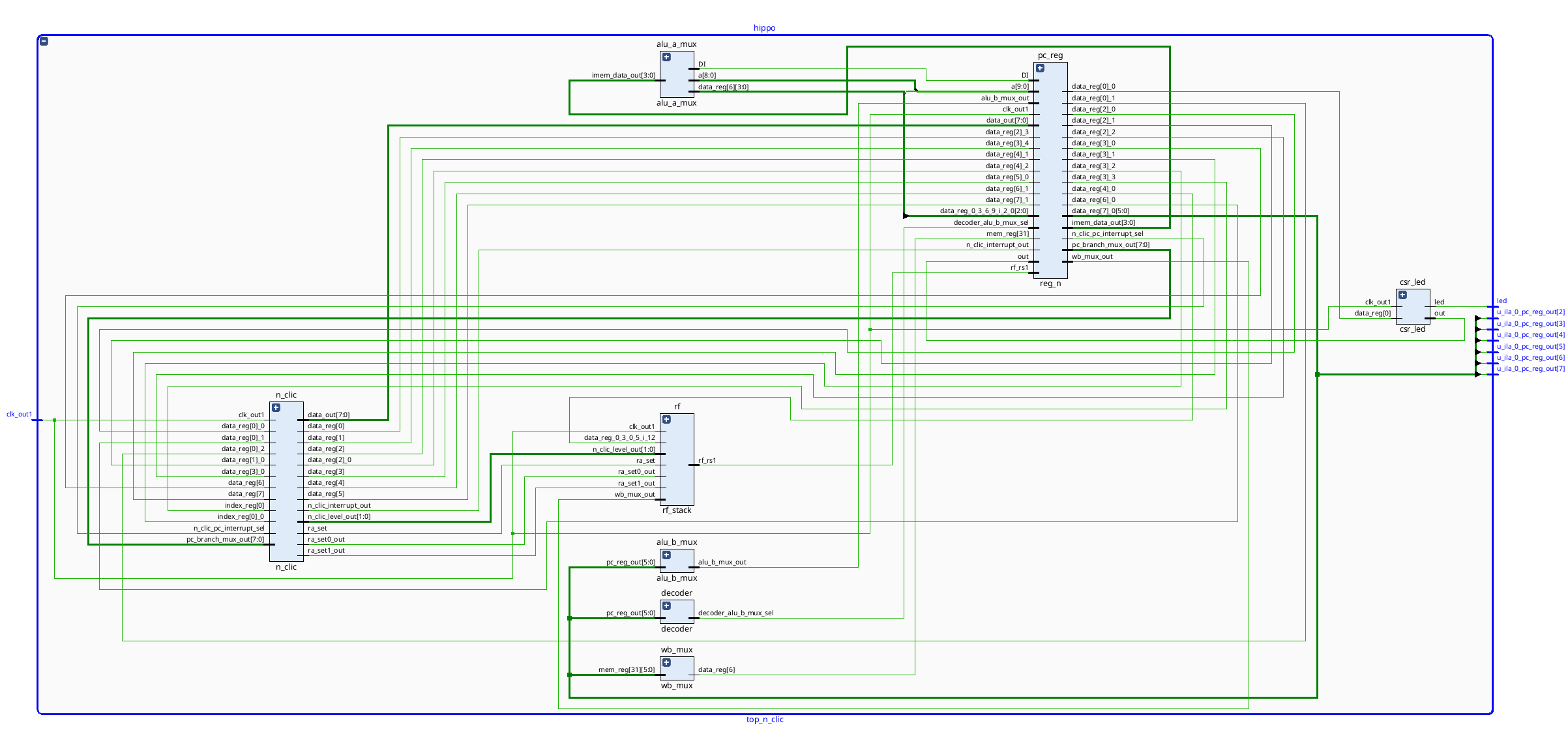Expand the csr_led block plus icon
This screenshot has height=730, width=1568.
(x=1402, y=295)
